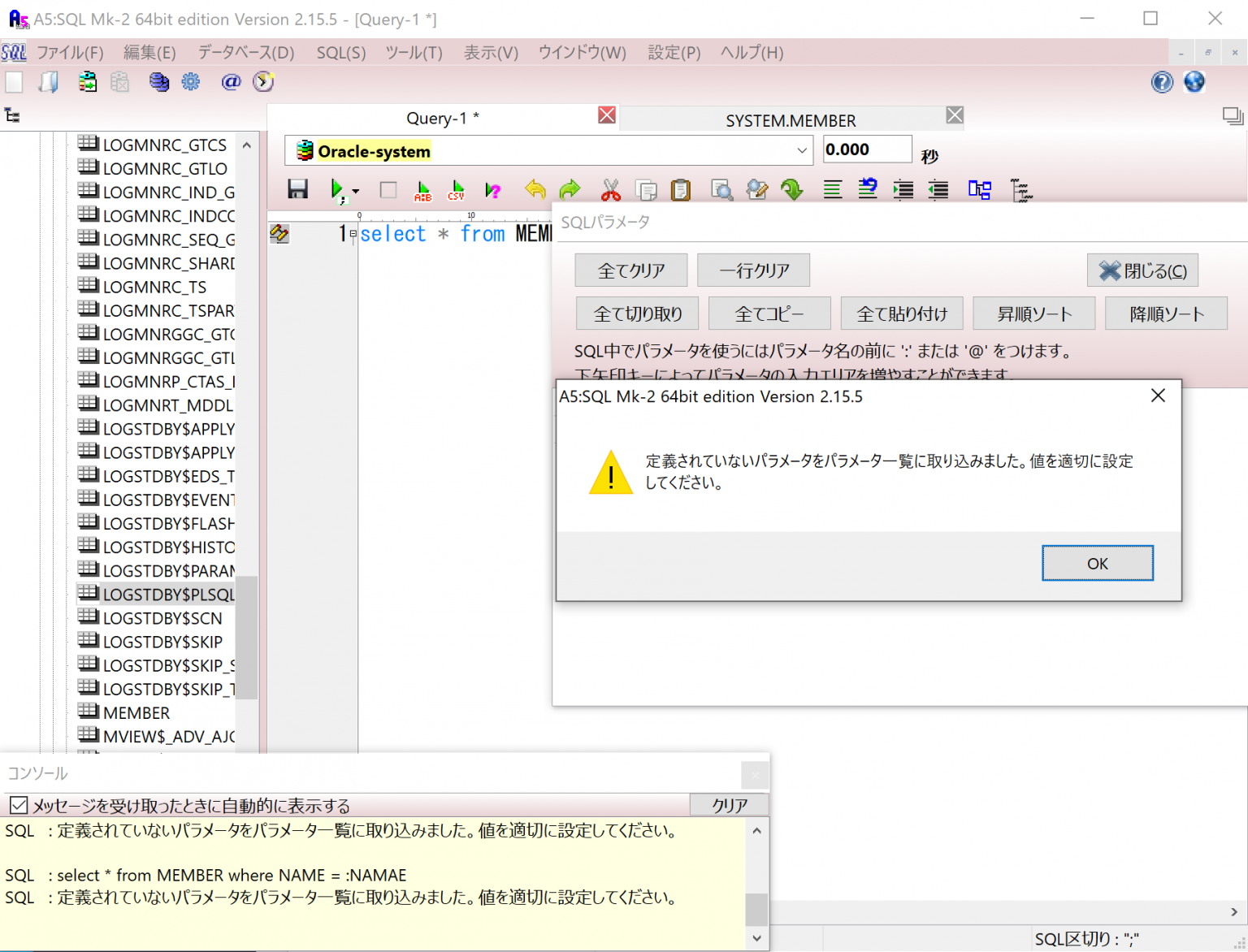The height and width of the screenshot is (952, 1248).
Task: Toggle auto-show messages checkbox in console
Action: click(x=18, y=805)
